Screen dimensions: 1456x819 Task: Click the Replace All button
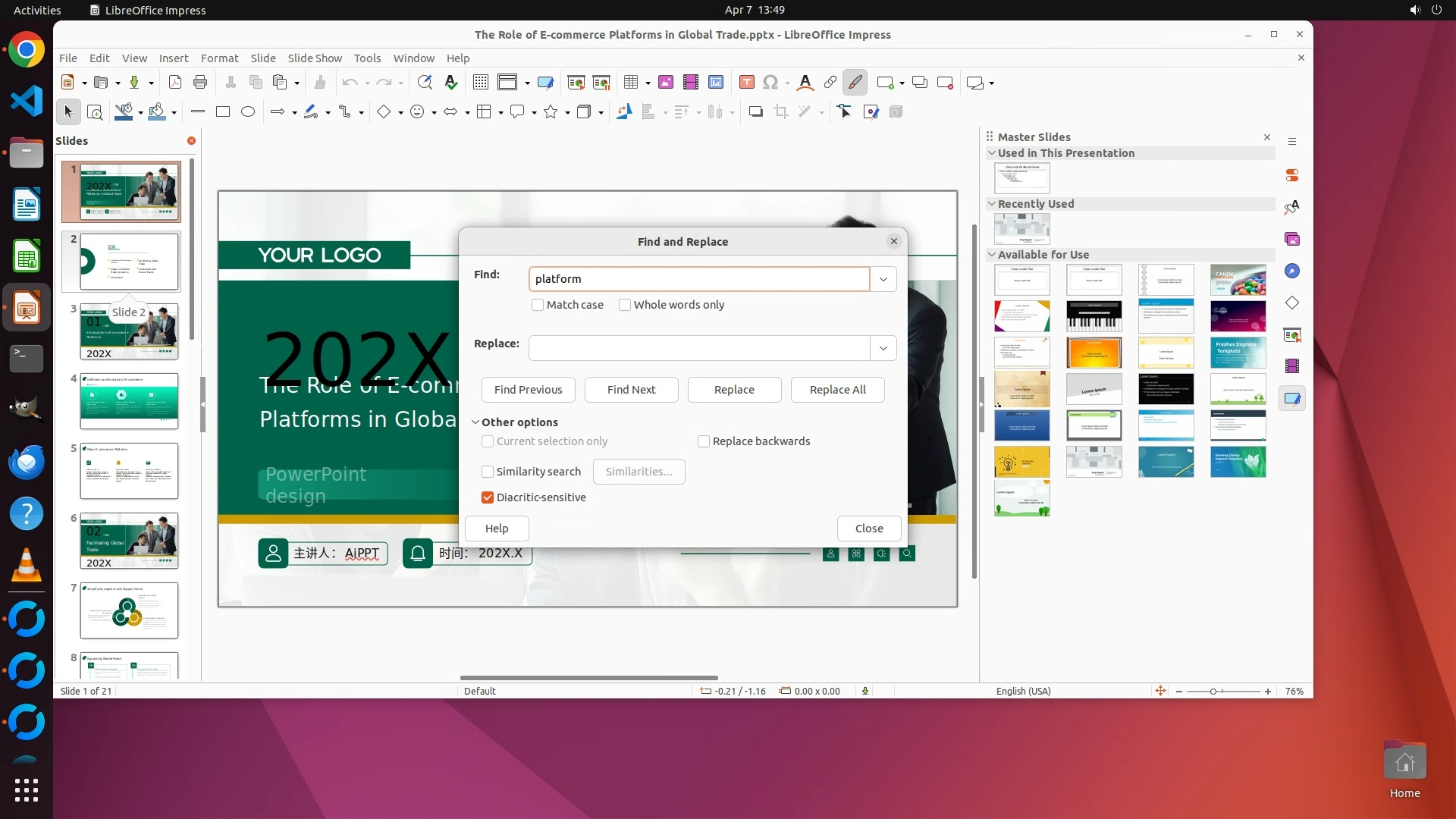click(837, 390)
